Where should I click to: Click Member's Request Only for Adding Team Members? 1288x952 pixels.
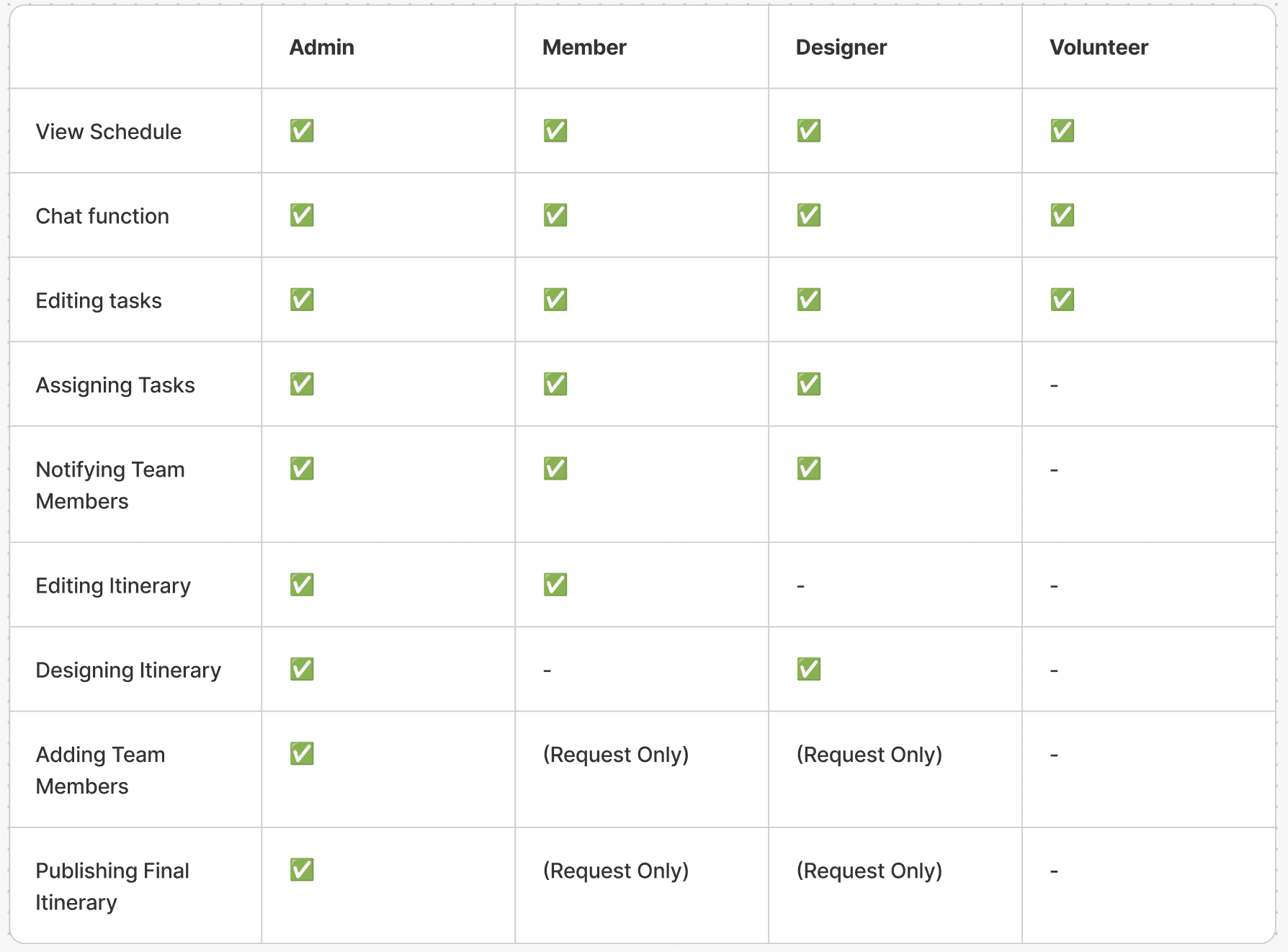[616, 755]
